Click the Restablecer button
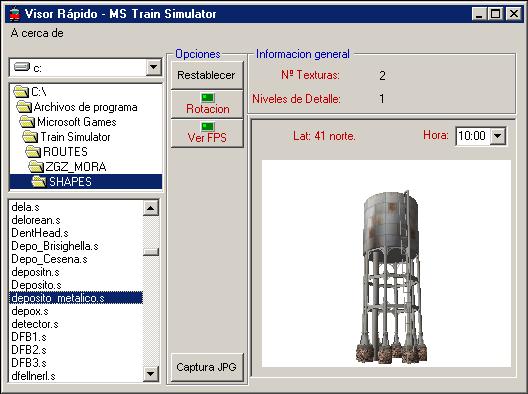The image size is (528, 394). pyautogui.click(x=206, y=75)
